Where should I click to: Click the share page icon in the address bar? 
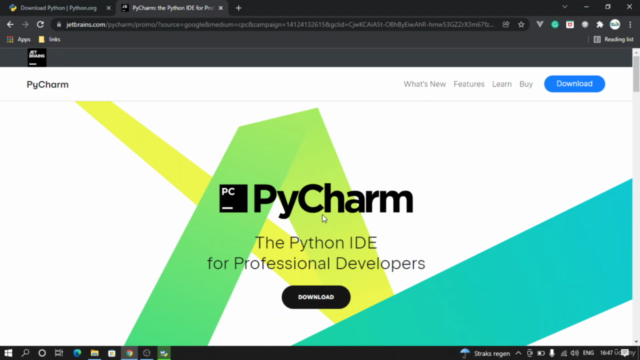(x=506, y=24)
